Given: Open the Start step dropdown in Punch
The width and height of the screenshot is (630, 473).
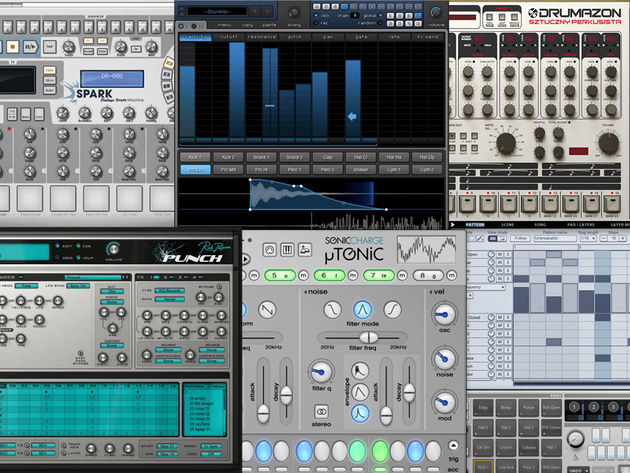Looking at the screenshot, I should (x=167, y=446).
